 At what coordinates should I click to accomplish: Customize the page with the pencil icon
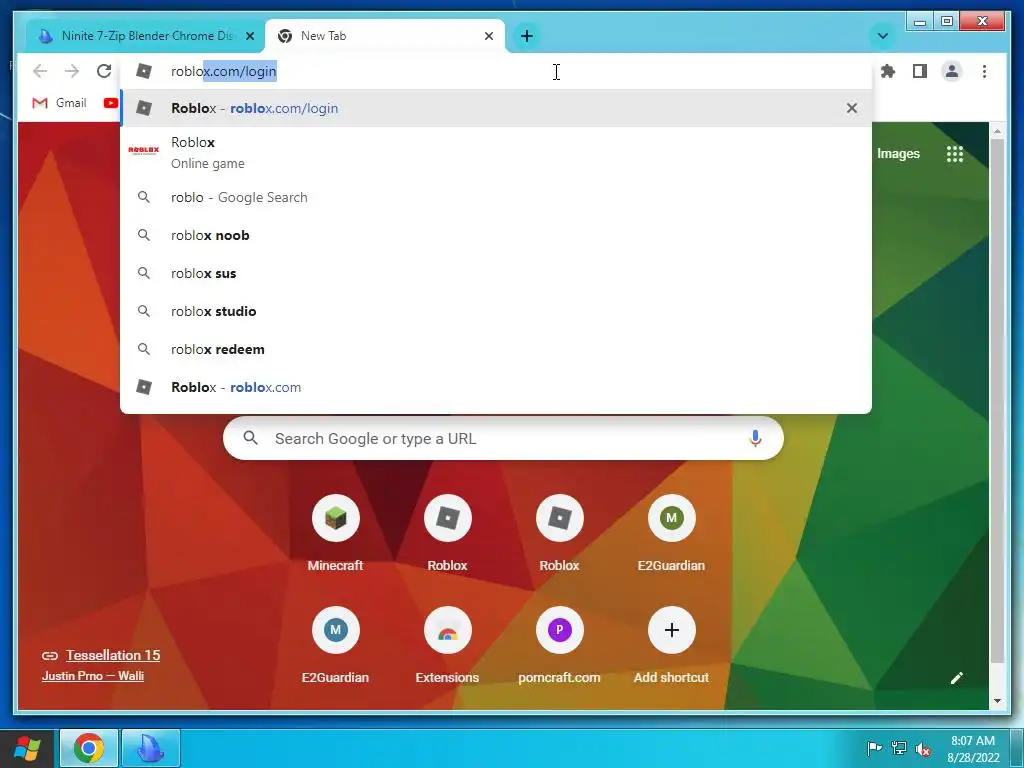click(x=957, y=678)
